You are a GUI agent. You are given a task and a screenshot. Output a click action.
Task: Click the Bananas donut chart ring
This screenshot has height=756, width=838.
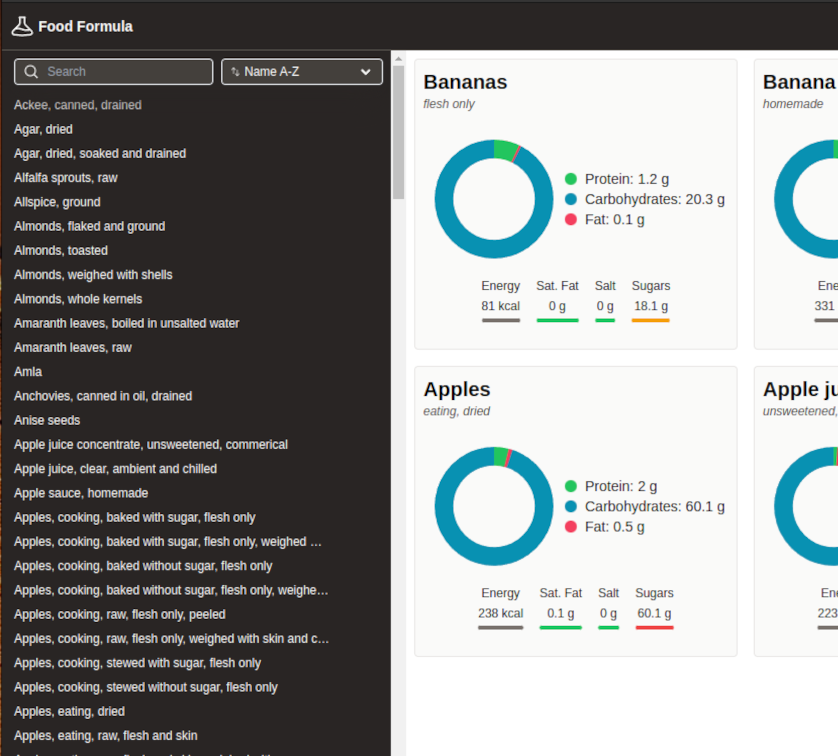[x=442, y=200]
